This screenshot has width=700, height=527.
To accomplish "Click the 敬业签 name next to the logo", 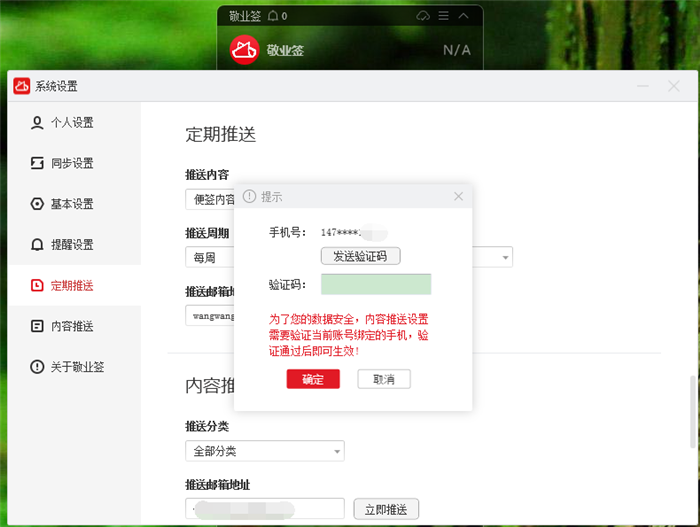I will 285,50.
